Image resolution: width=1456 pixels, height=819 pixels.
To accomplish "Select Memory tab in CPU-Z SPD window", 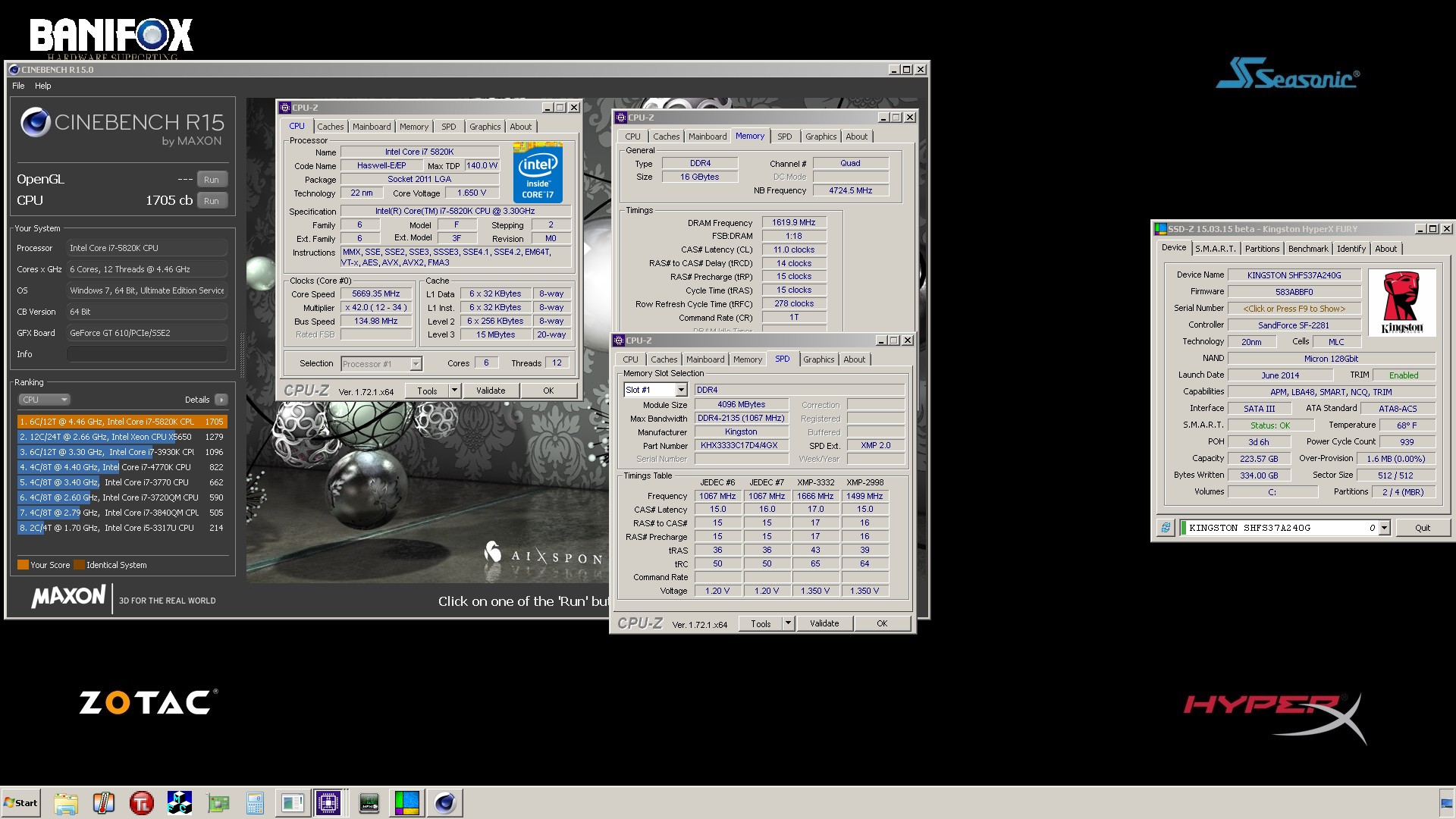I will [747, 359].
